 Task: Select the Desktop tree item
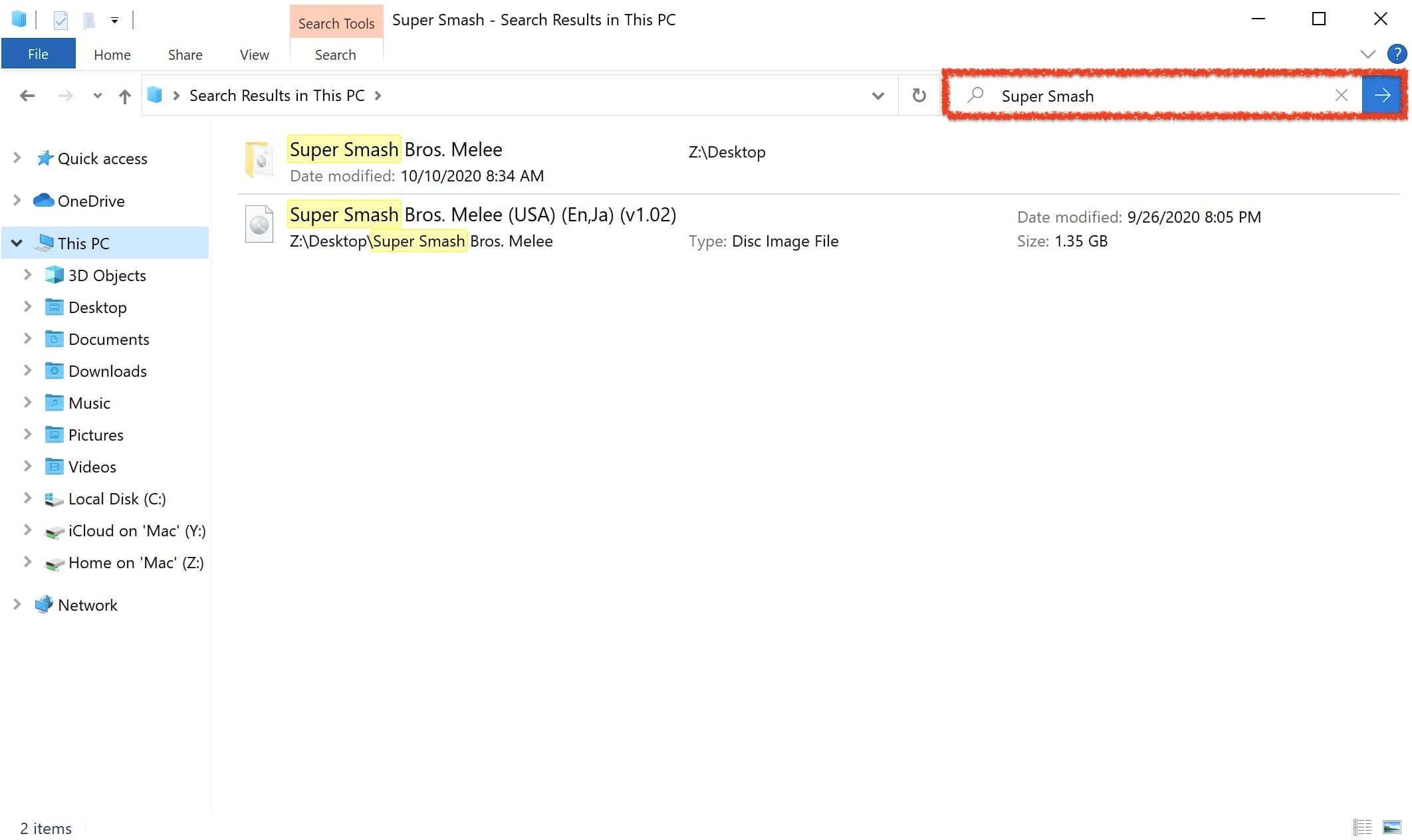97,306
